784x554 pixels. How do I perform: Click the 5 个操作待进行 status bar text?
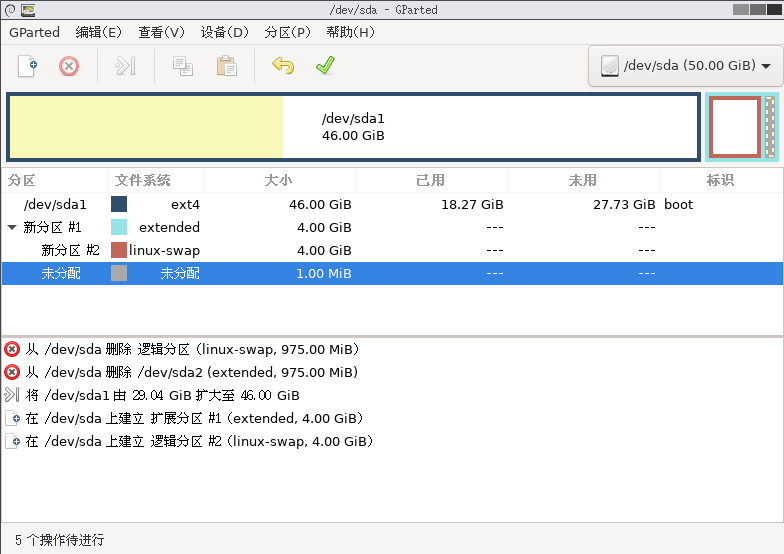click(60, 540)
